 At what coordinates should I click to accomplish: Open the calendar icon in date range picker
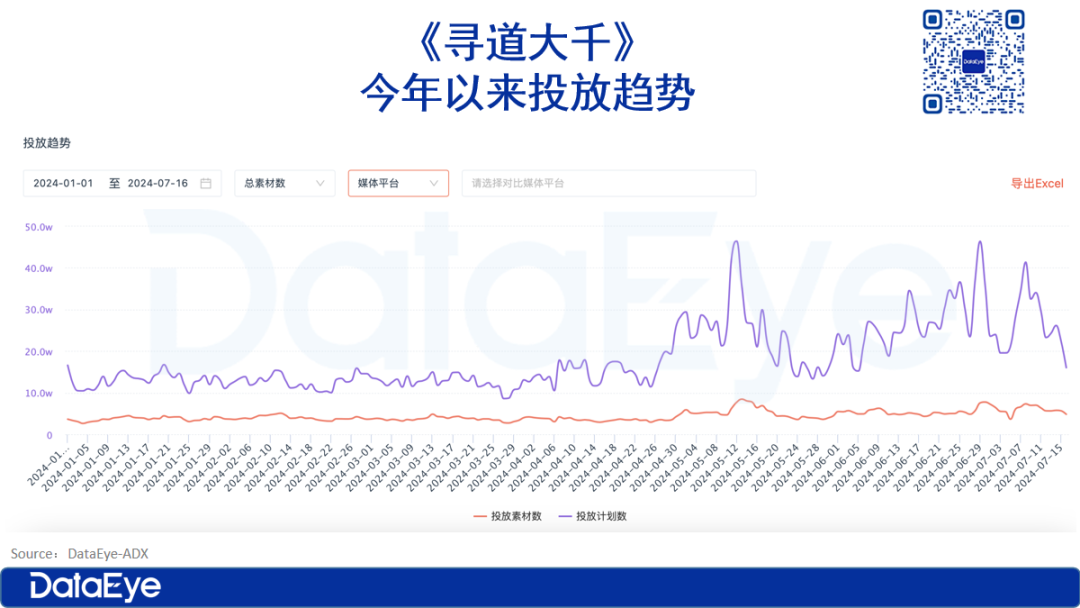click(206, 183)
